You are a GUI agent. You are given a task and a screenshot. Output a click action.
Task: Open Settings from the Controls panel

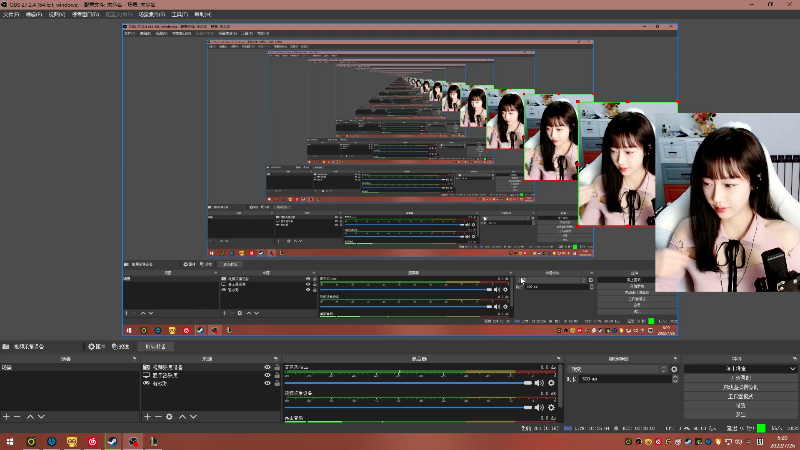click(740, 406)
